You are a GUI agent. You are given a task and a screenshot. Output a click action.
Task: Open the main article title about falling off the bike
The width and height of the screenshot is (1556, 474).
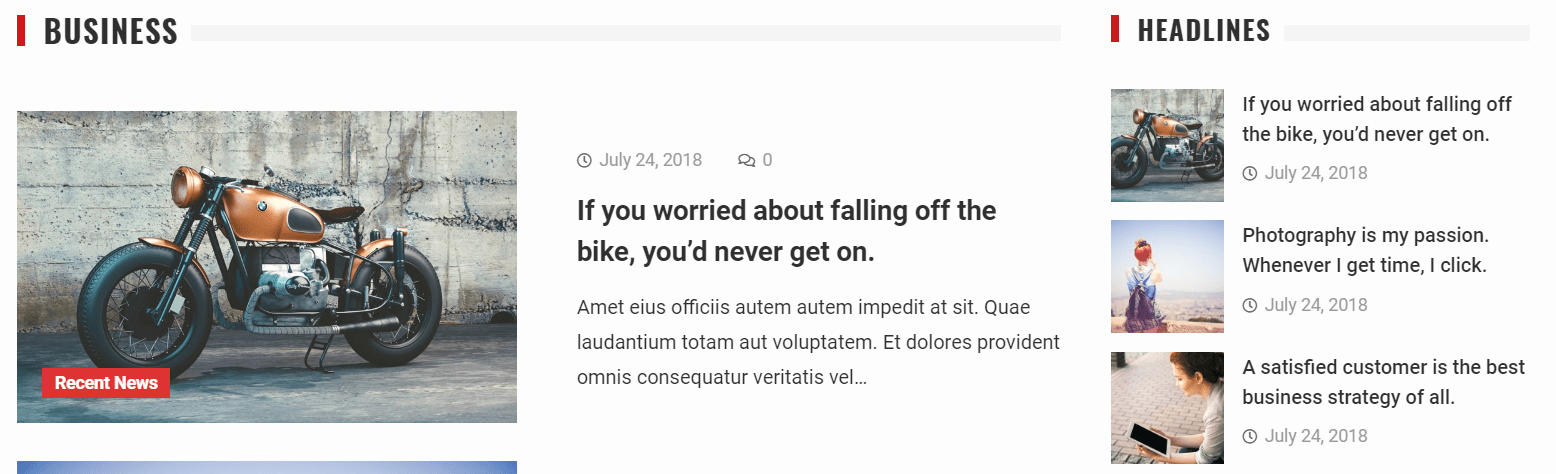point(787,231)
